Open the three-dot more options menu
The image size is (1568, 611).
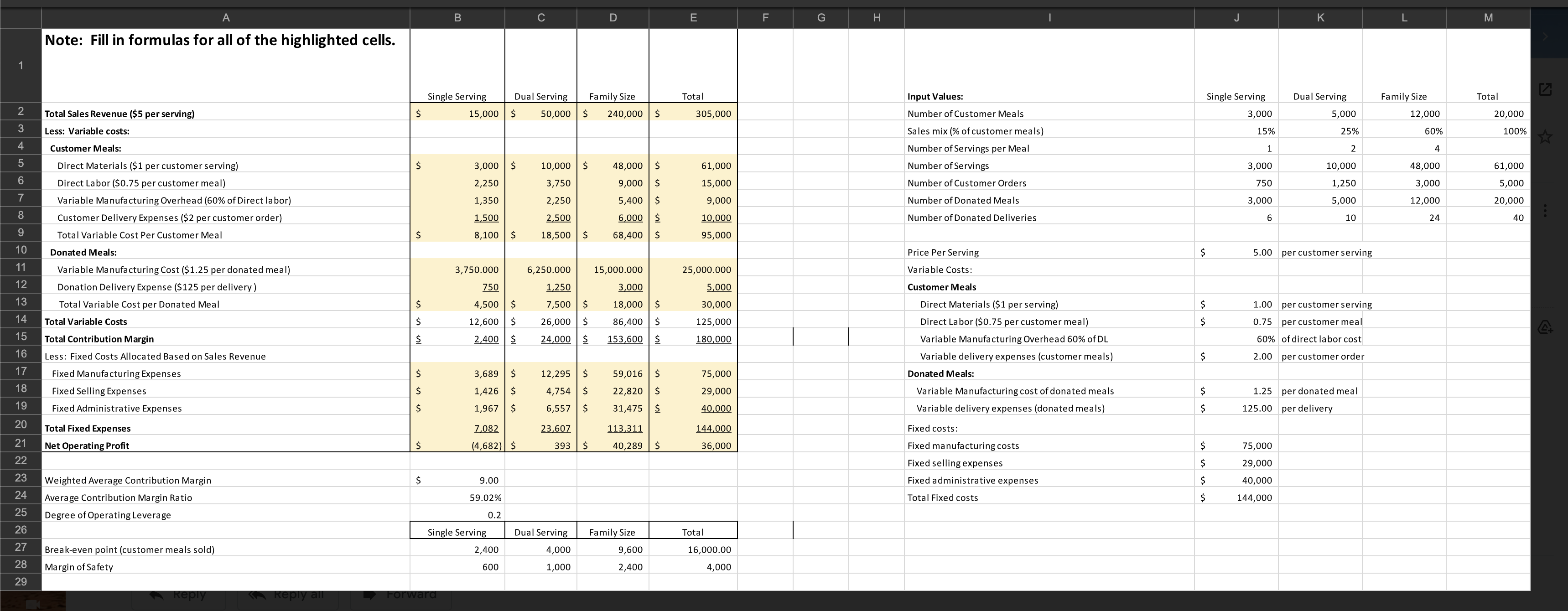pos(1545,211)
